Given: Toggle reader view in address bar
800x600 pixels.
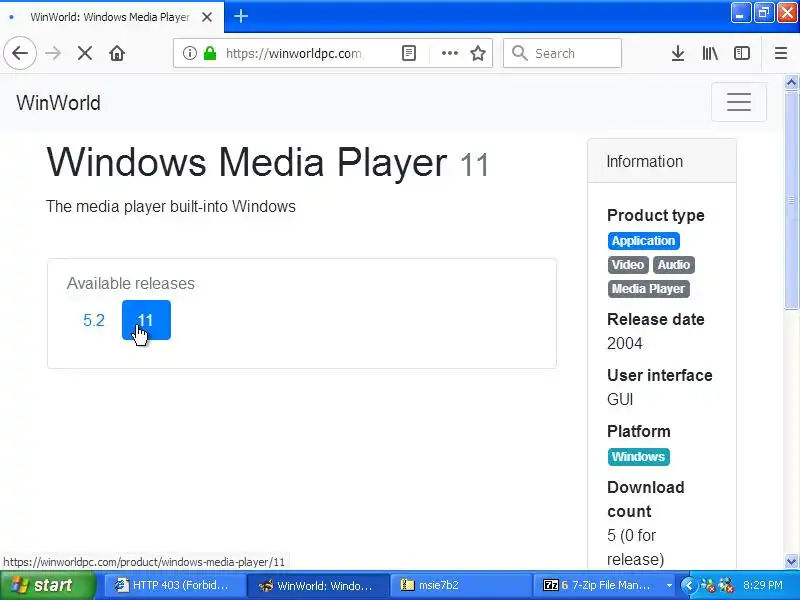Looking at the screenshot, I should click(x=409, y=53).
